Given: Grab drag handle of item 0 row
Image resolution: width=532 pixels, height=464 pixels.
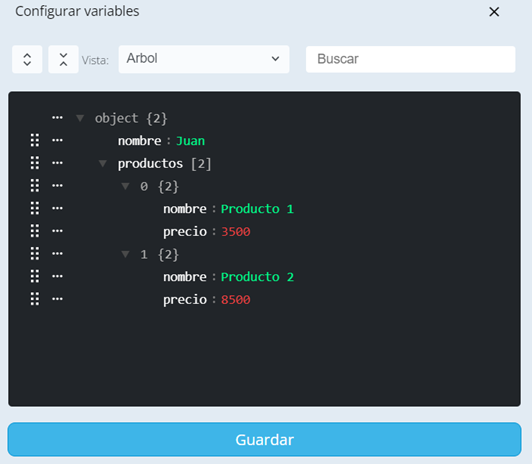Looking at the screenshot, I should pyautogui.click(x=35, y=186).
